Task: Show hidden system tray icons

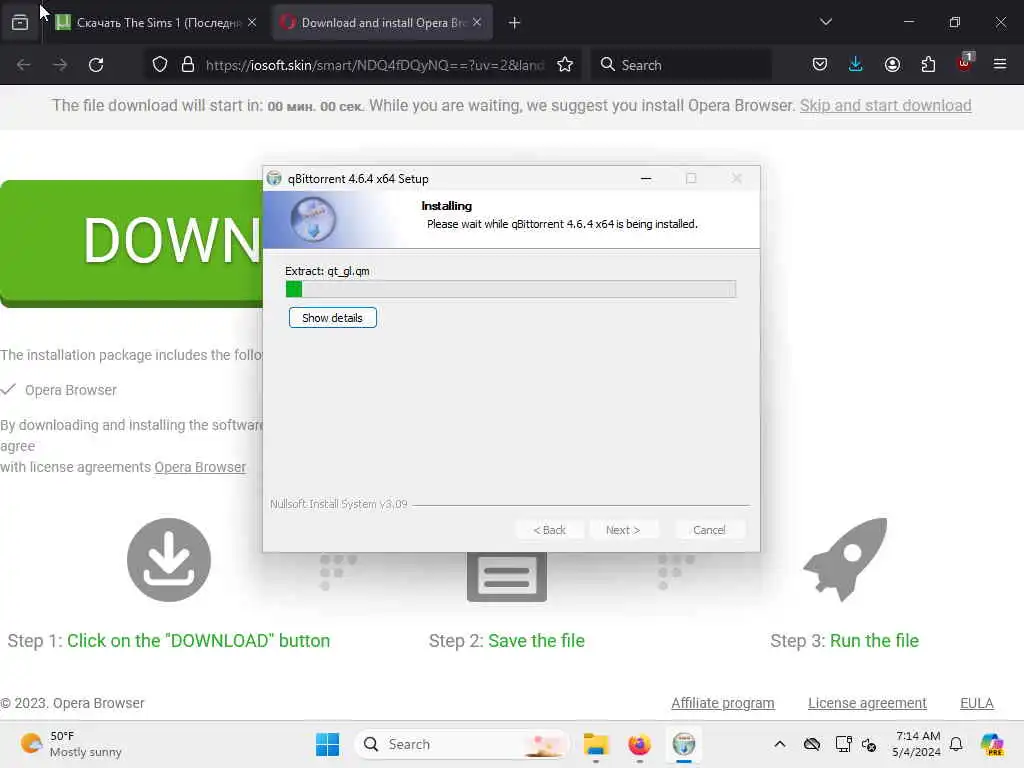Action: (x=779, y=744)
